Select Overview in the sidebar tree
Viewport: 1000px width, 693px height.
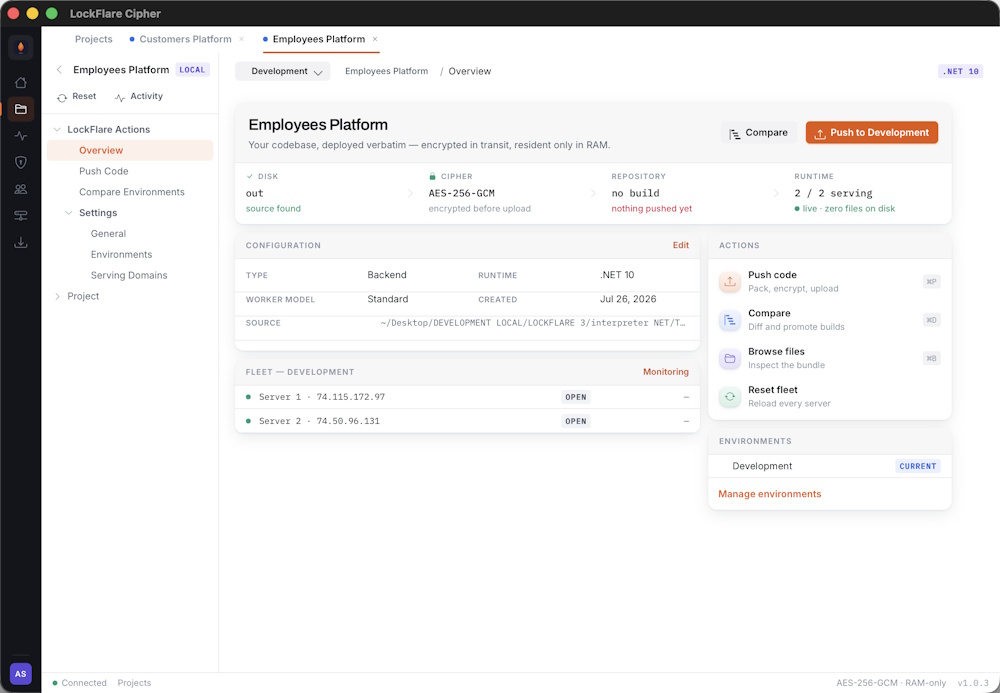(x=130, y=150)
